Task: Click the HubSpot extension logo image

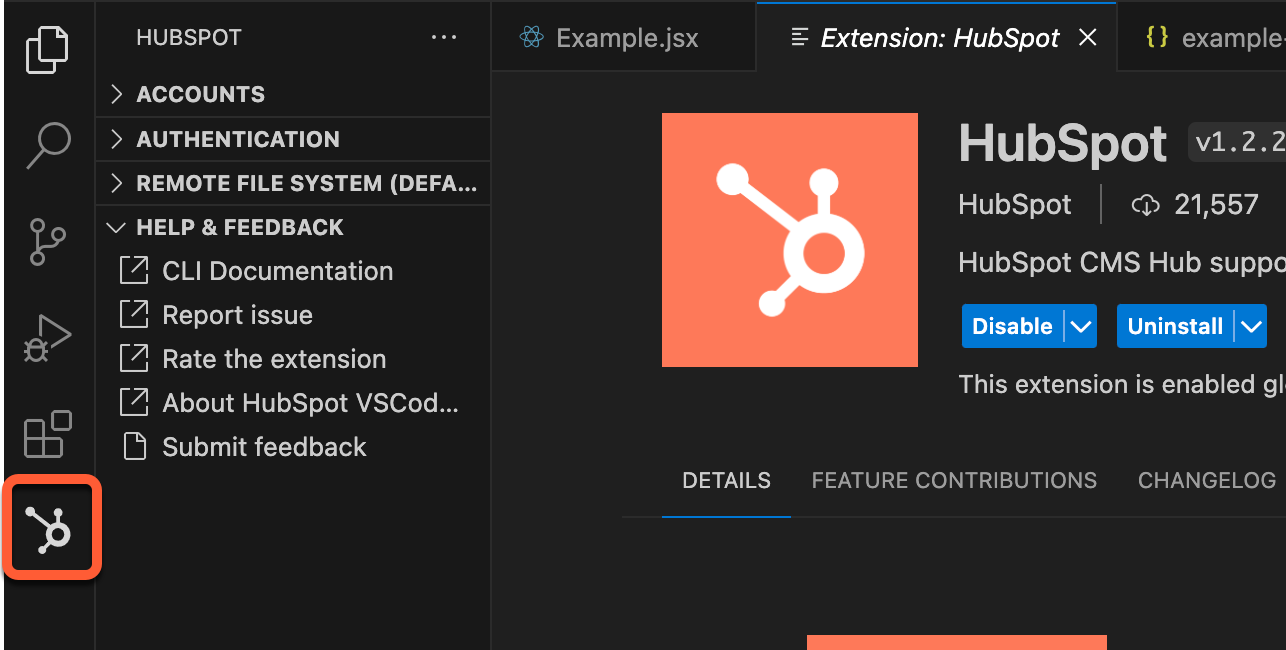Action: coord(790,240)
